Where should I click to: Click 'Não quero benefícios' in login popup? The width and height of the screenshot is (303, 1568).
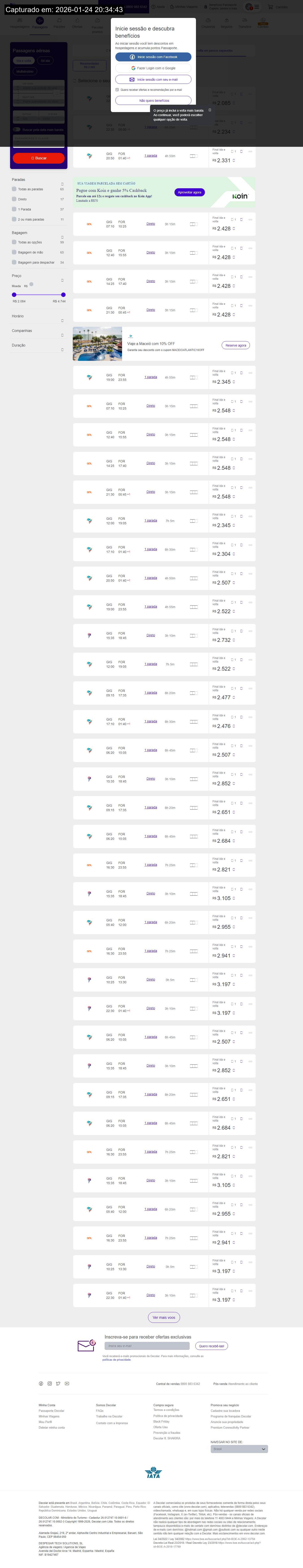click(x=153, y=100)
